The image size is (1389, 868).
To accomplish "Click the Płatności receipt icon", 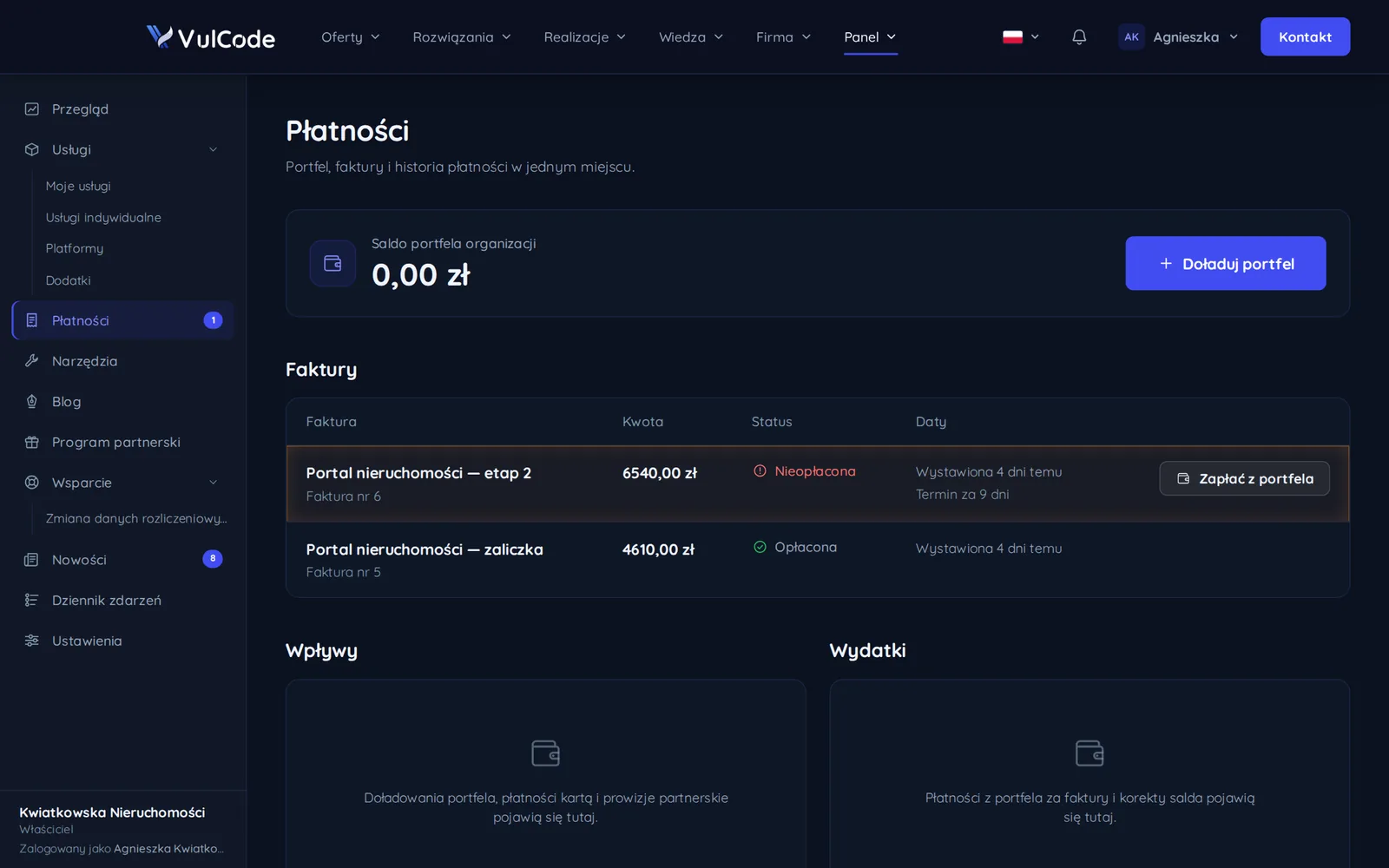I will (32, 320).
